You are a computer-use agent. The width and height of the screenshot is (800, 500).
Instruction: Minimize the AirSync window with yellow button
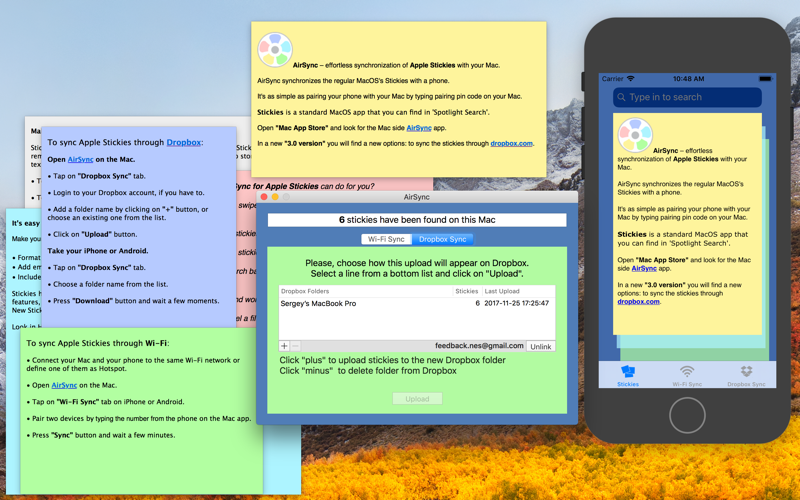point(275,197)
